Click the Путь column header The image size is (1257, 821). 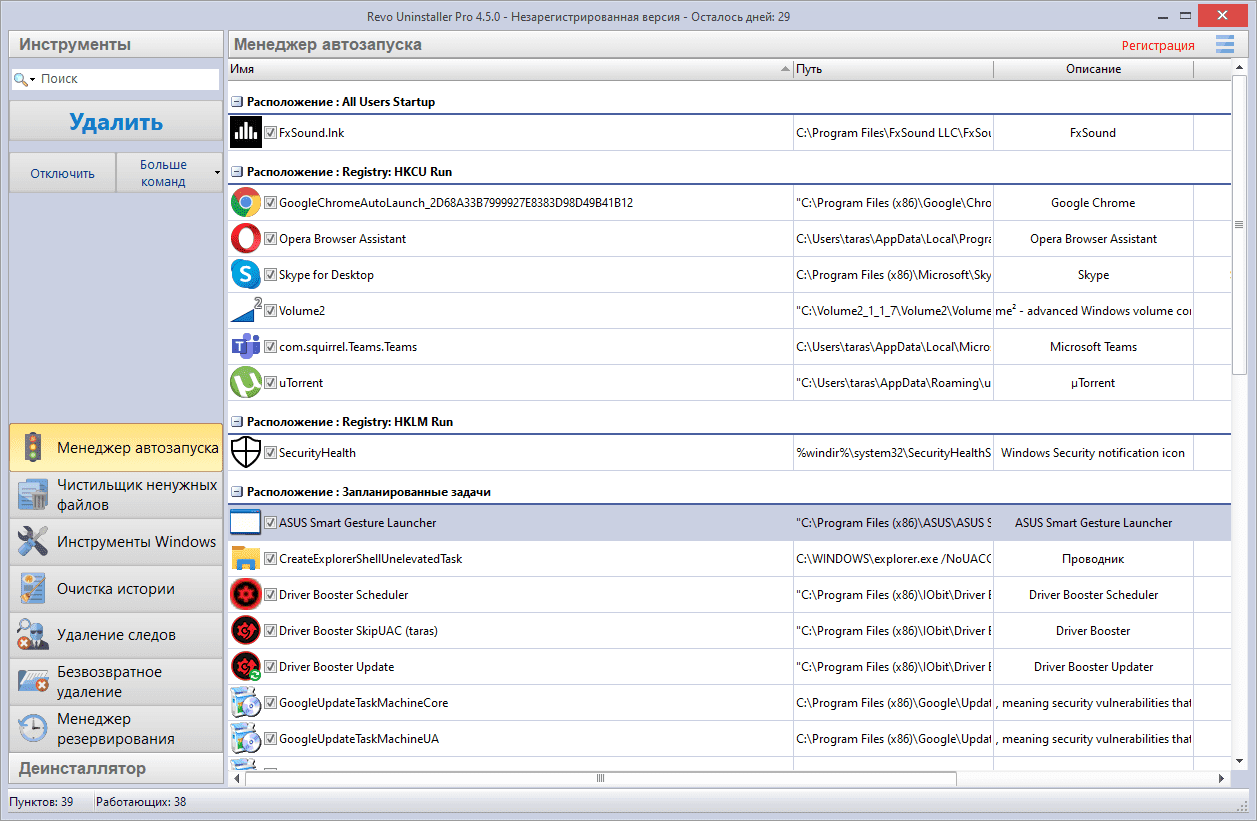893,69
